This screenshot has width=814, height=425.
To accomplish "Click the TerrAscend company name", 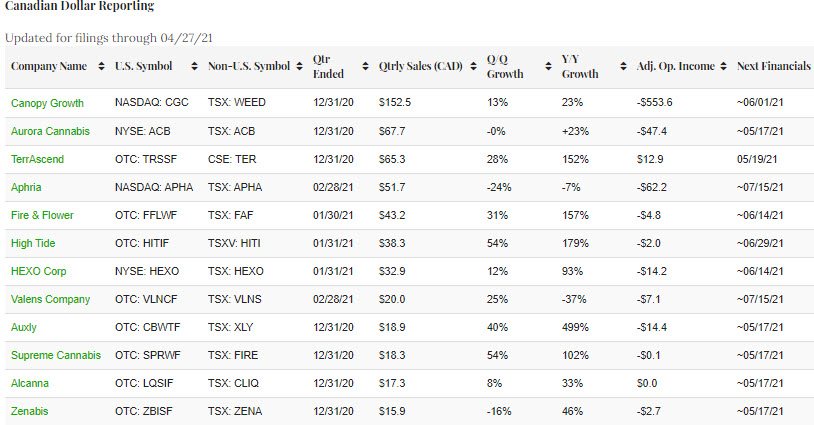I will point(40,159).
